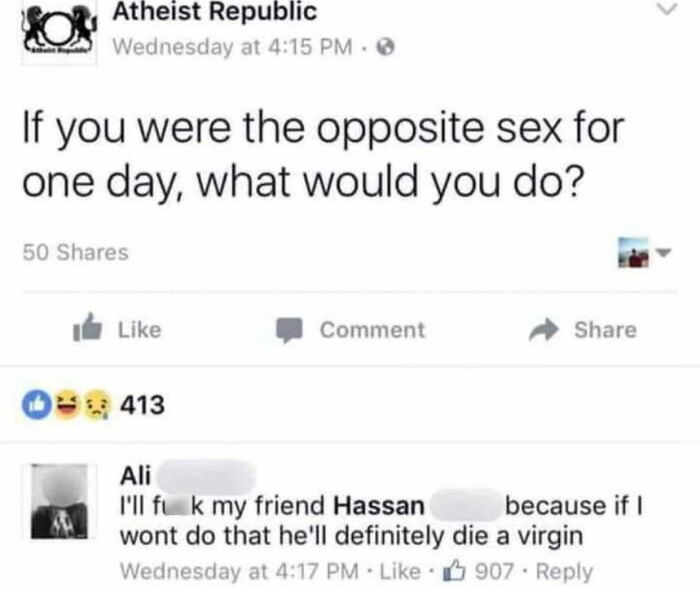The height and width of the screenshot is (589, 700).
Task: Open commenter Ali's profile name
Action: (136, 476)
